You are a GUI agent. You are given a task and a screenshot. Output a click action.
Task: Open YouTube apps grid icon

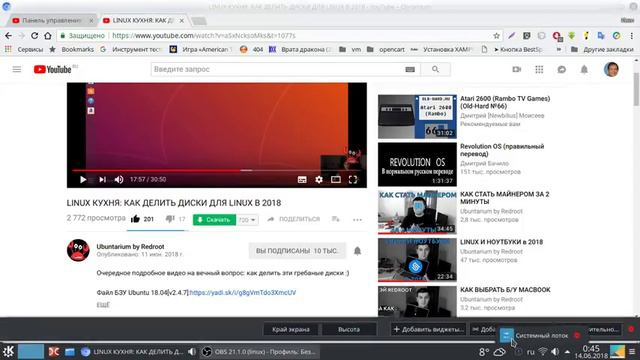pos(539,69)
